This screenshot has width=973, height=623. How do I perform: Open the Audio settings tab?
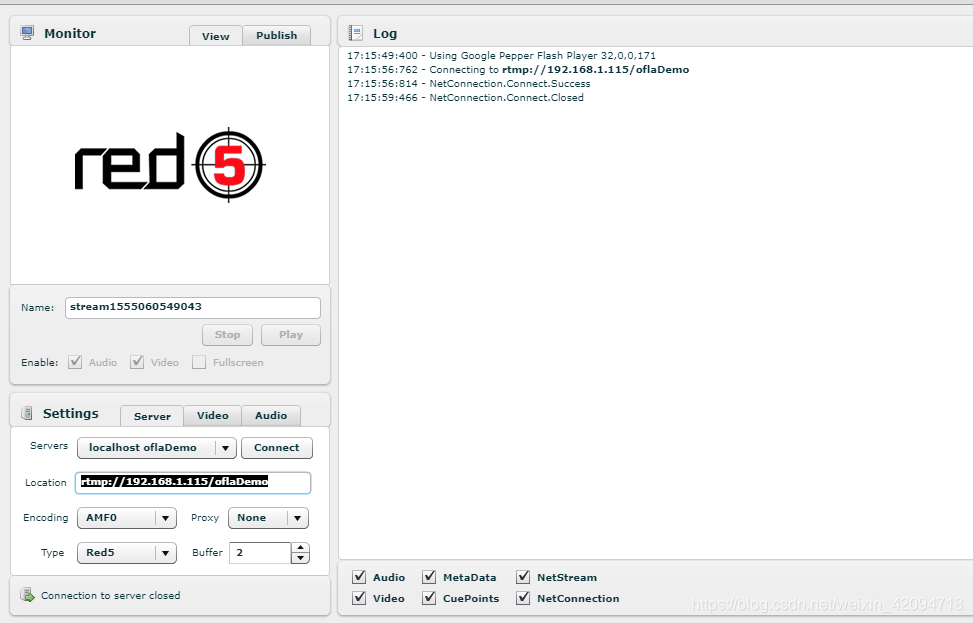point(271,415)
